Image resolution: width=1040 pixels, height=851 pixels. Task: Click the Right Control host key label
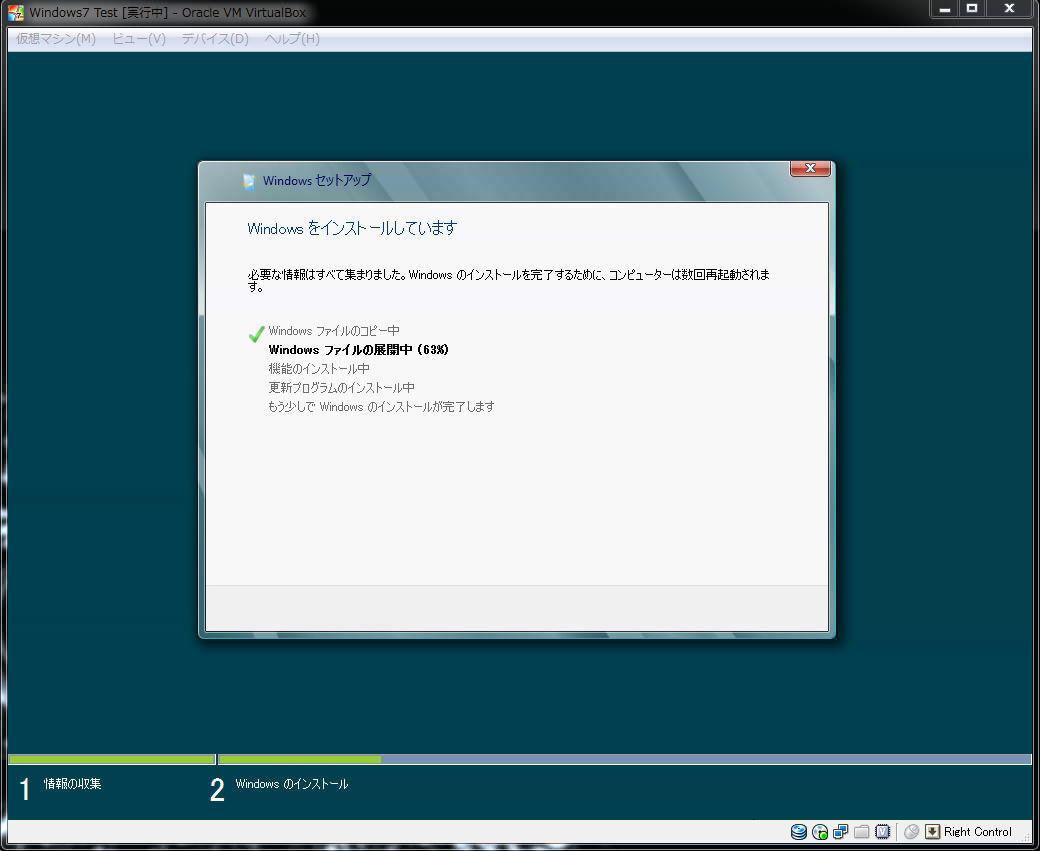(x=978, y=832)
